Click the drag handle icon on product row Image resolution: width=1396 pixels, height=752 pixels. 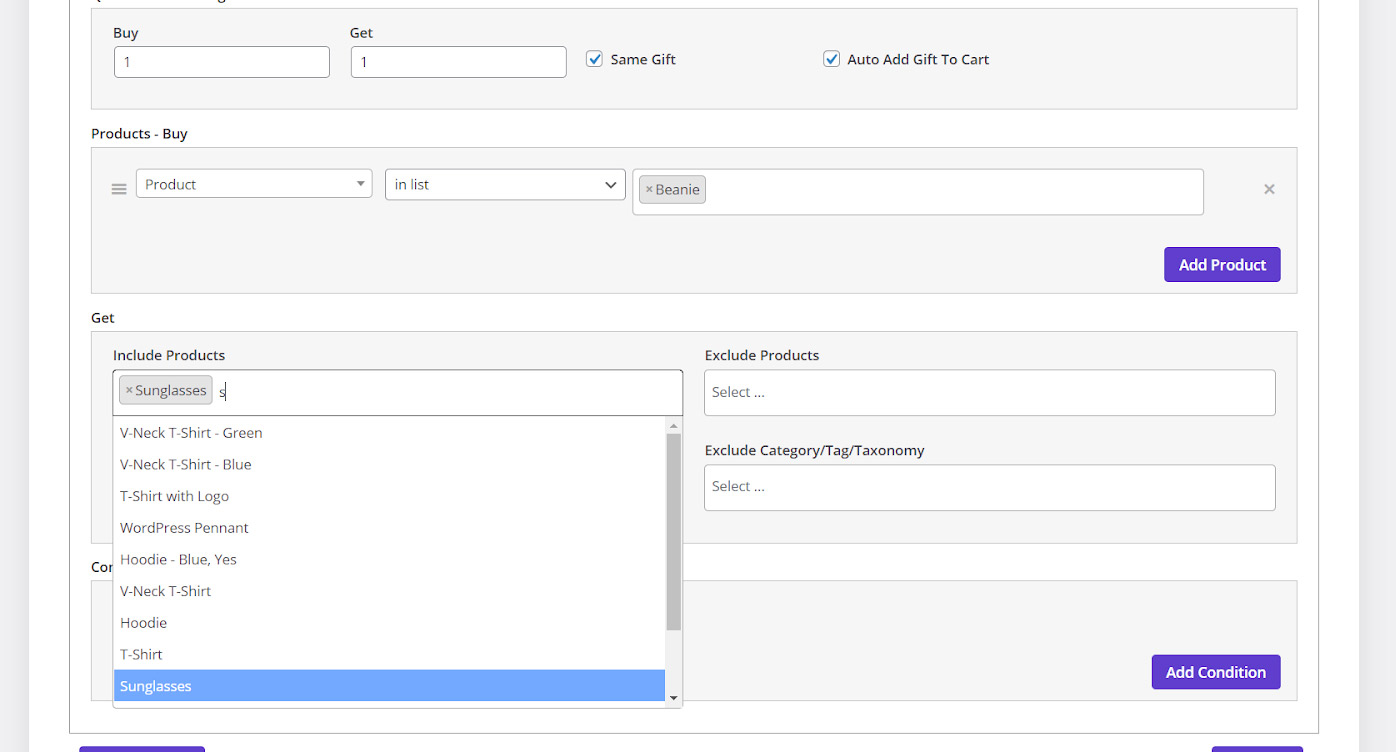click(119, 189)
